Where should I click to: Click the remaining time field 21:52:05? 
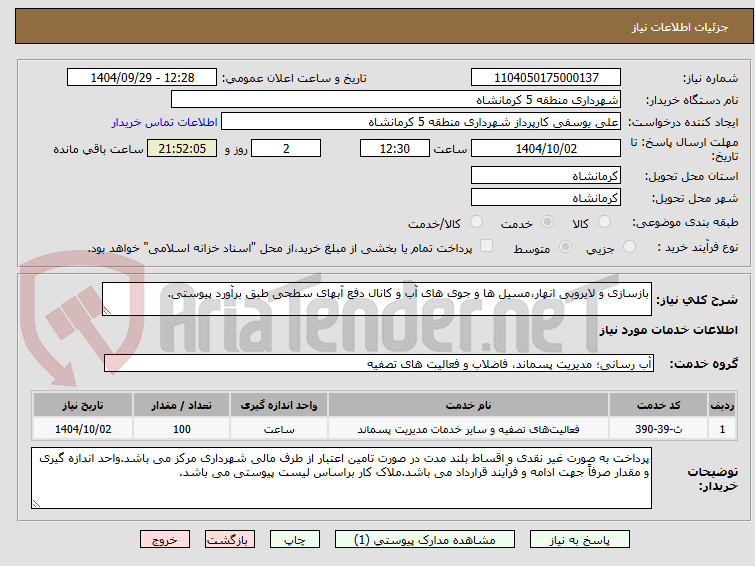click(182, 148)
